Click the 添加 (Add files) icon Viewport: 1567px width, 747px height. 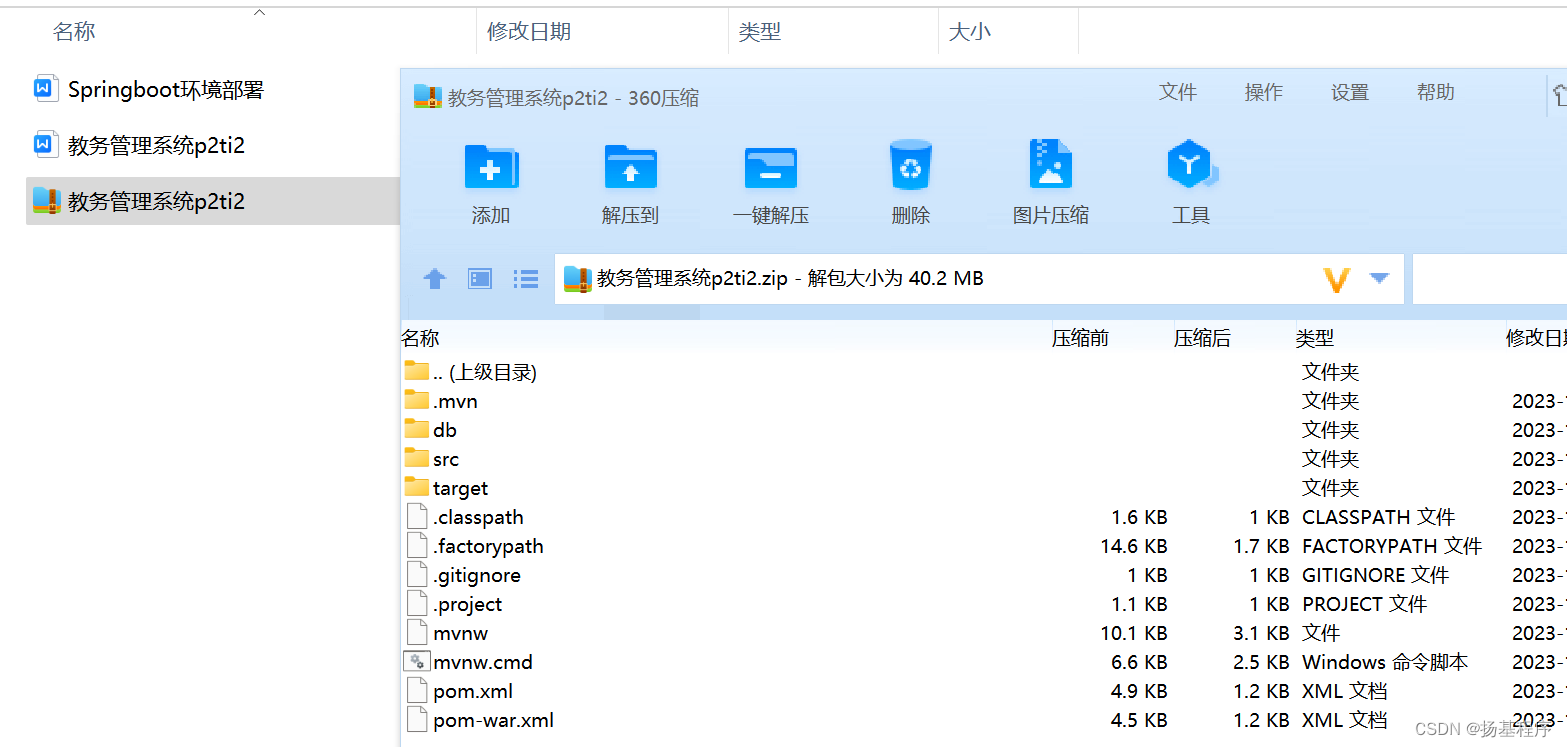click(x=490, y=180)
